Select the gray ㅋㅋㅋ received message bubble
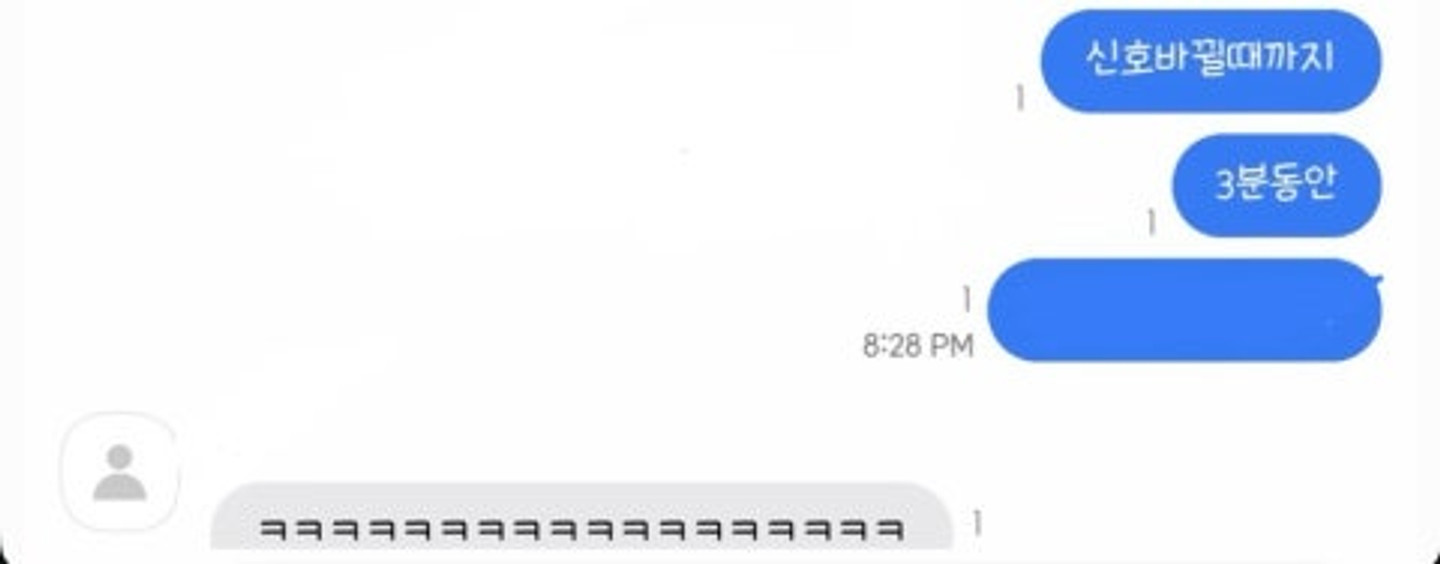Image resolution: width=1440 pixels, height=564 pixels. [x=581, y=518]
